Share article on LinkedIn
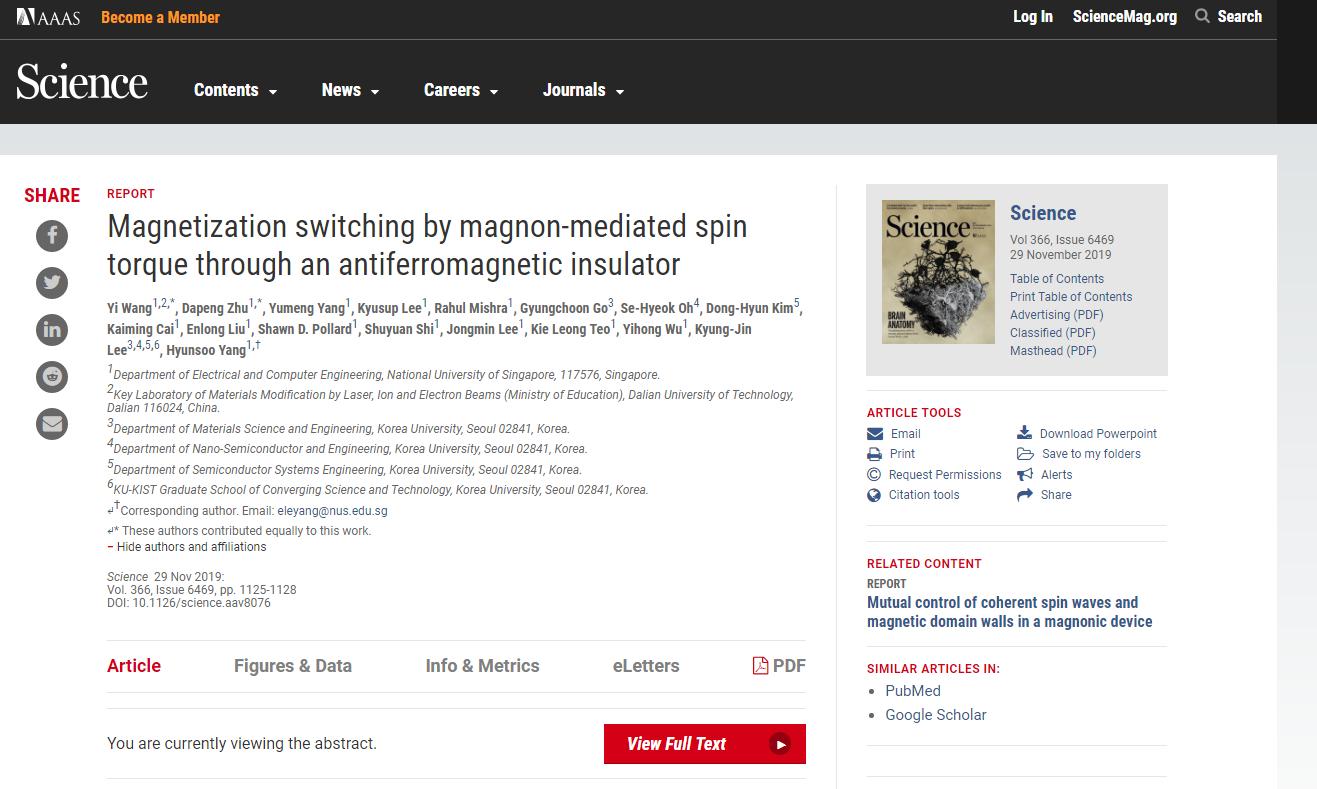This screenshot has height=789, width=1317. pos(52,329)
